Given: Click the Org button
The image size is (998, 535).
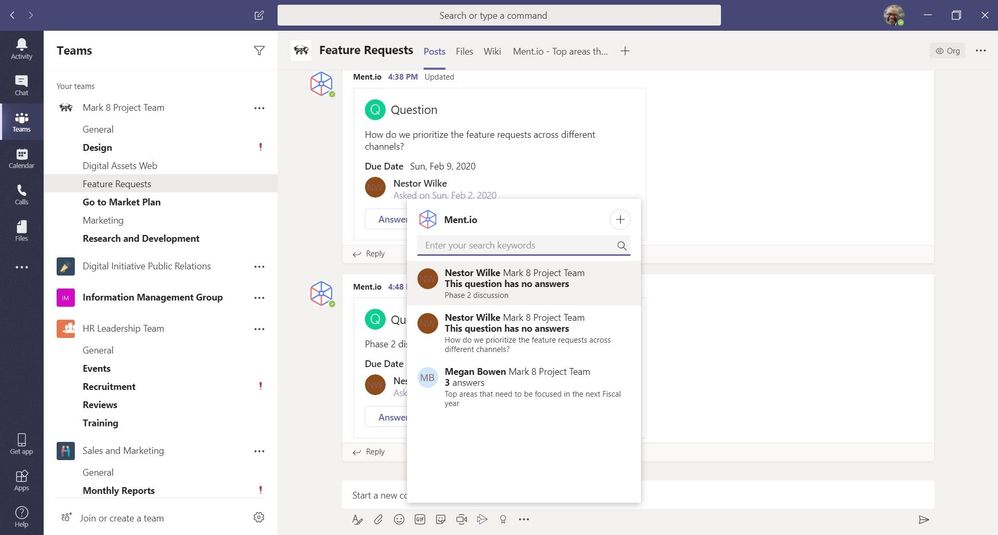Looking at the screenshot, I should click(947, 51).
